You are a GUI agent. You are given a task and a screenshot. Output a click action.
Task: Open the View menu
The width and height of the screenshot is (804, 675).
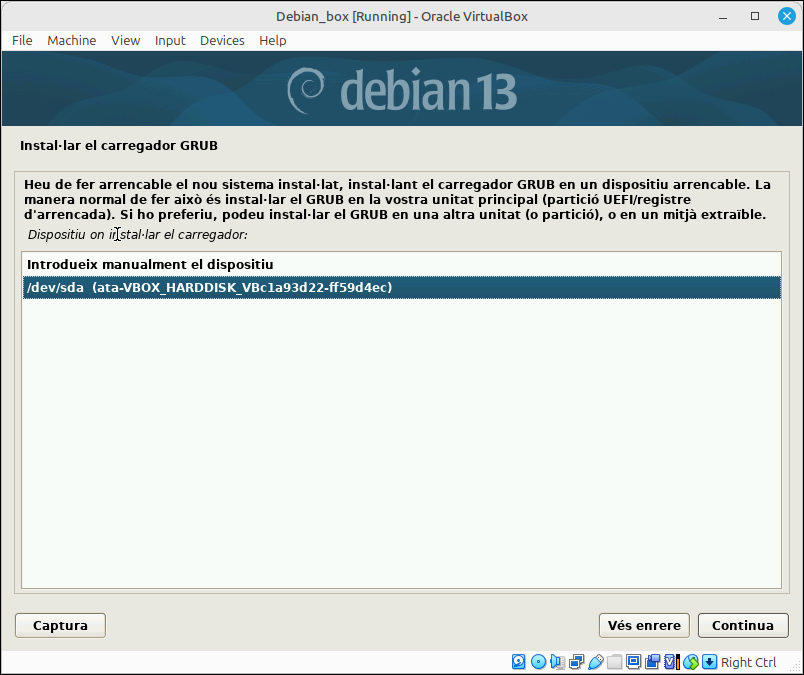coord(126,41)
